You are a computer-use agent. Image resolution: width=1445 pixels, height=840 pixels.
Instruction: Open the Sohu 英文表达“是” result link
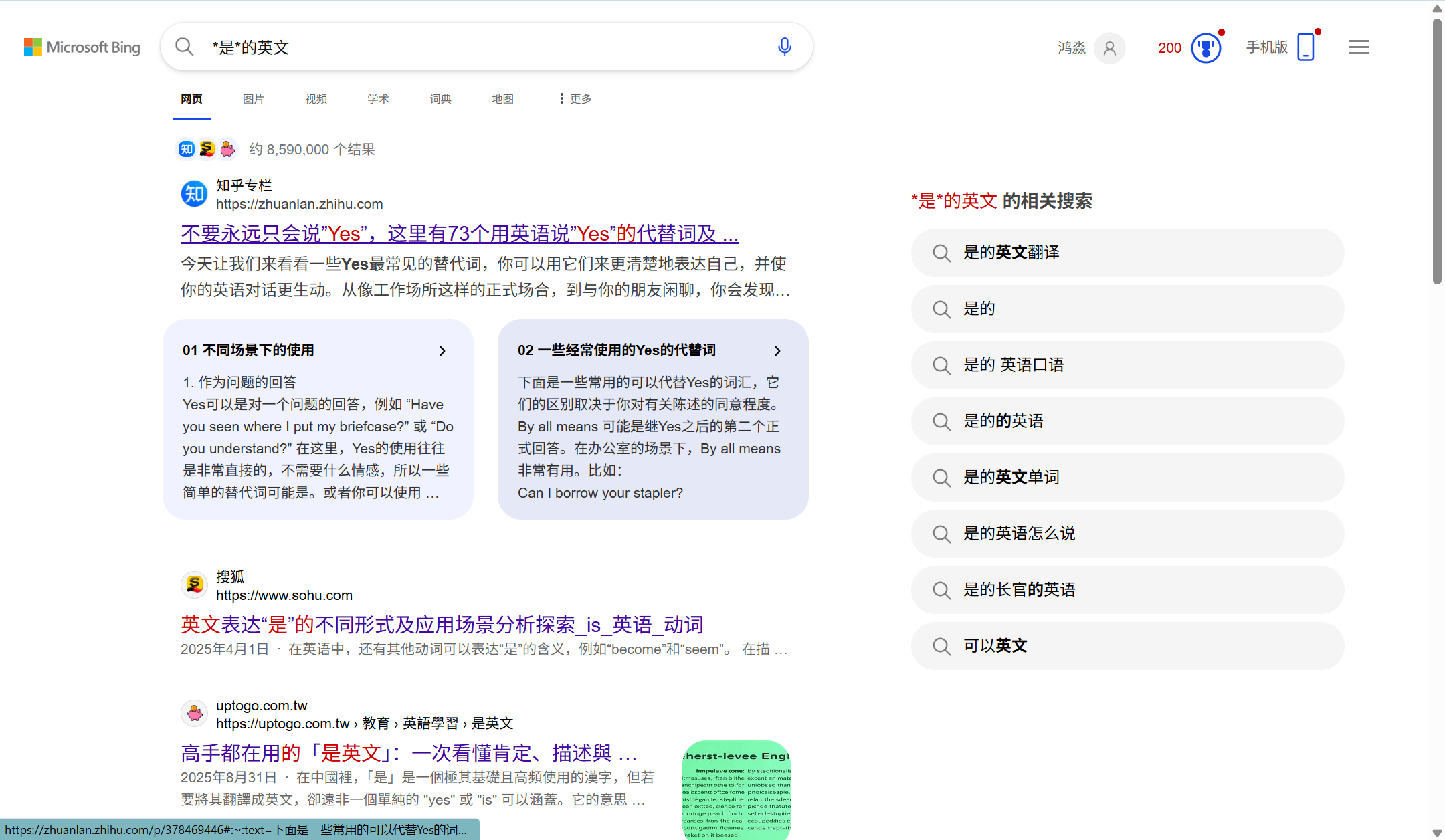442,625
